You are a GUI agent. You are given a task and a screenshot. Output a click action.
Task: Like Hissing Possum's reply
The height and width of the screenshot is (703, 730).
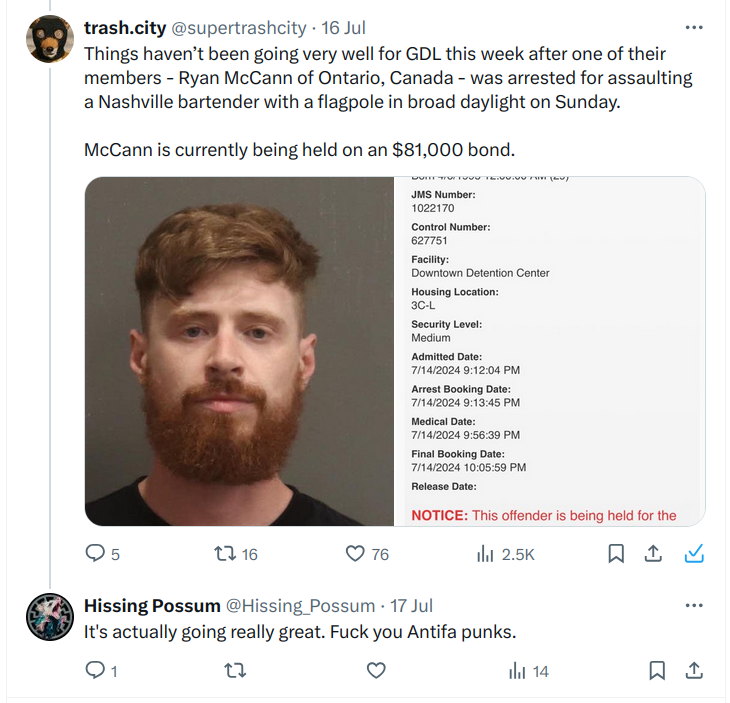point(376,671)
